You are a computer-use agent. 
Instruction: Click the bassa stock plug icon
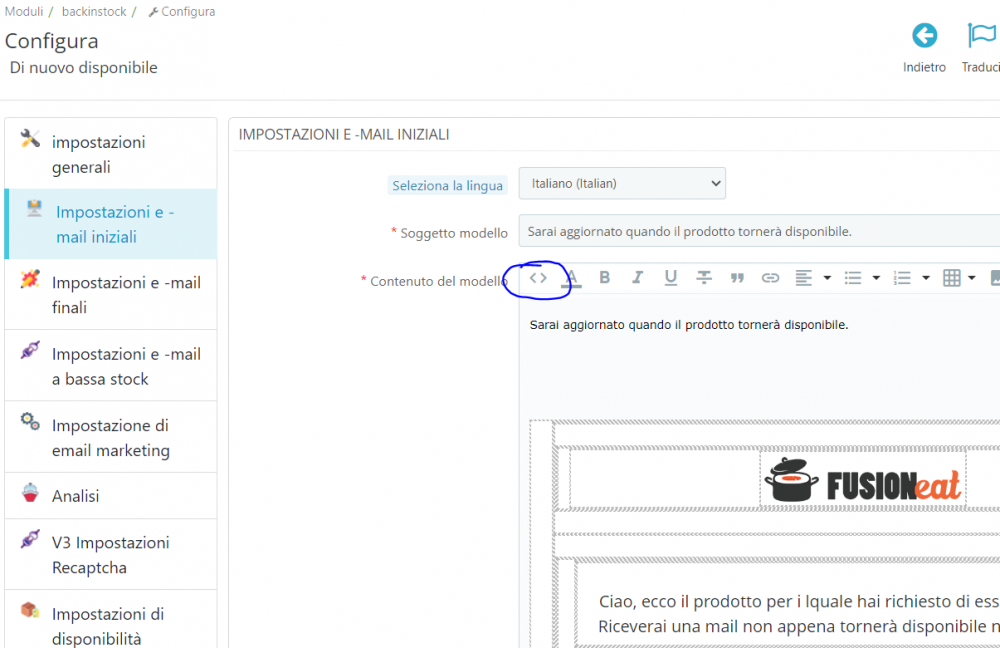pyautogui.click(x=30, y=350)
